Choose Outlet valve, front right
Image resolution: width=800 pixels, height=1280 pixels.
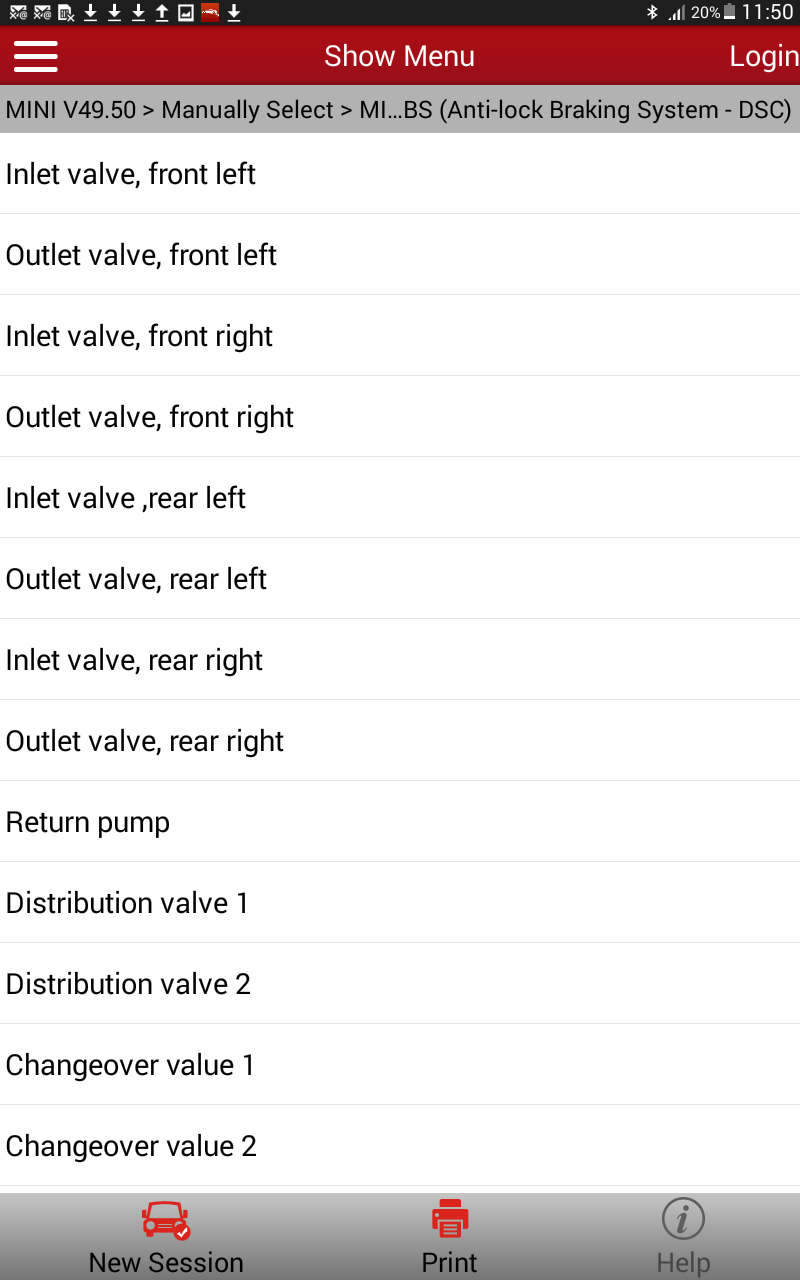150,417
